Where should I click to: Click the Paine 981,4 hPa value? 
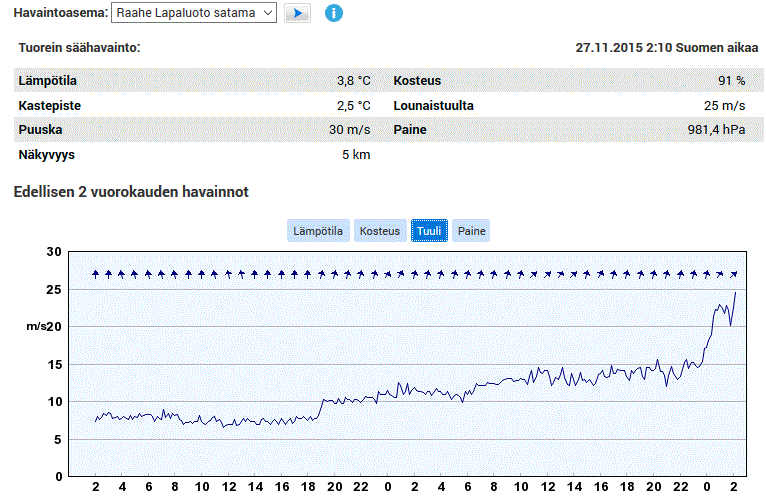click(x=715, y=130)
